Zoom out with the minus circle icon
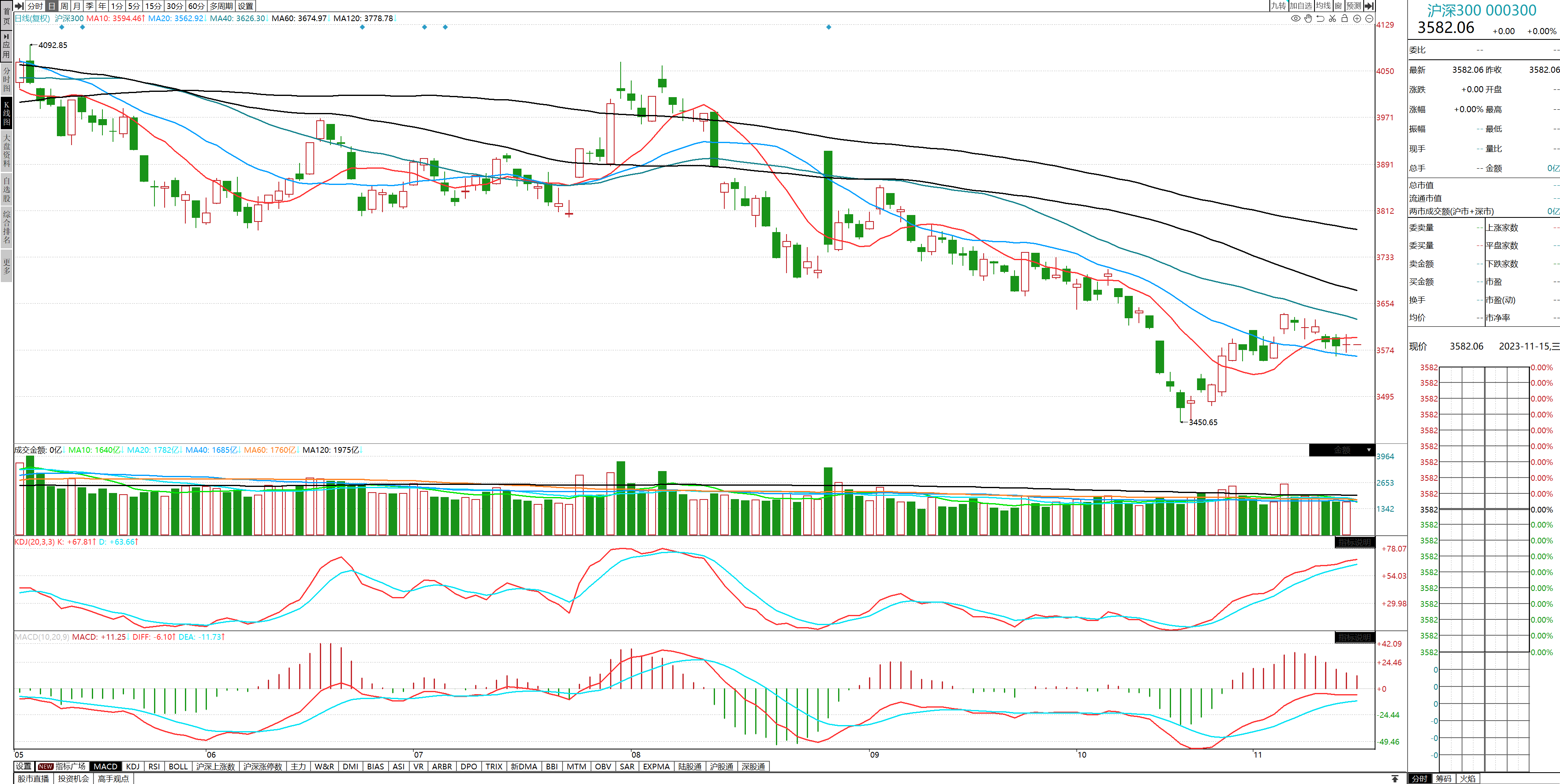 pos(1369,19)
